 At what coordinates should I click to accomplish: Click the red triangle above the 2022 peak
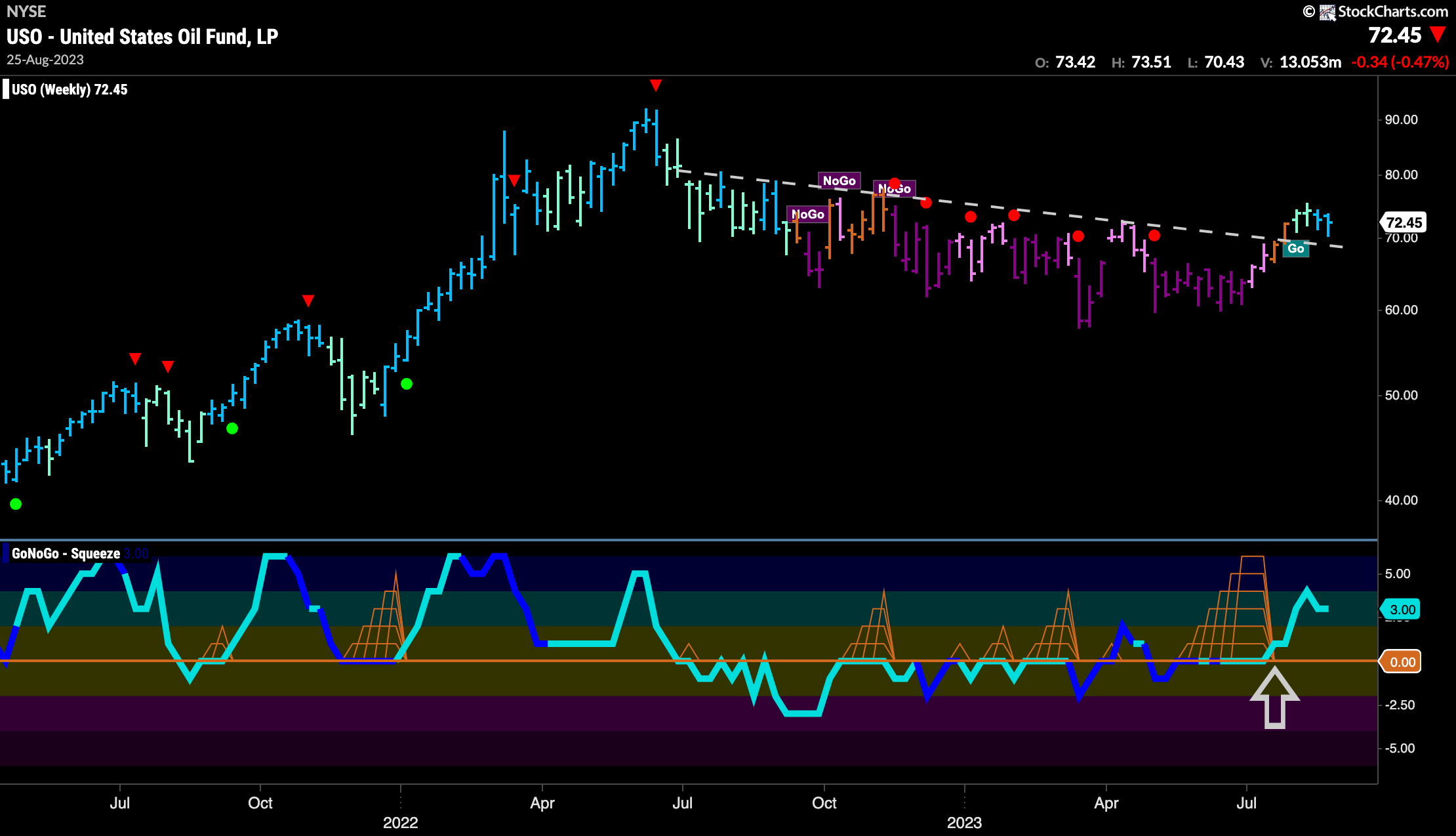point(655,85)
